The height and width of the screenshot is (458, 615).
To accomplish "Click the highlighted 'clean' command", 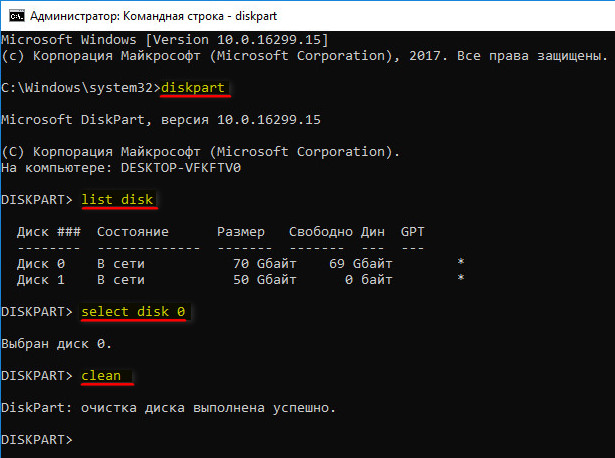I will (101, 376).
